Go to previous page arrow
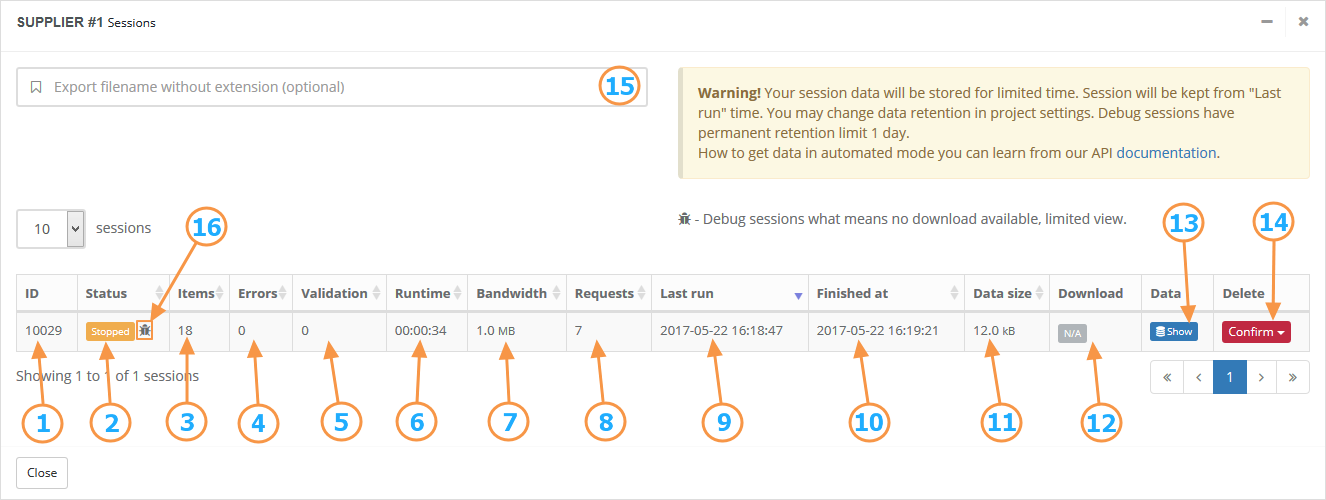This screenshot has width=1326, height=500. click(x=1198, y=378)
